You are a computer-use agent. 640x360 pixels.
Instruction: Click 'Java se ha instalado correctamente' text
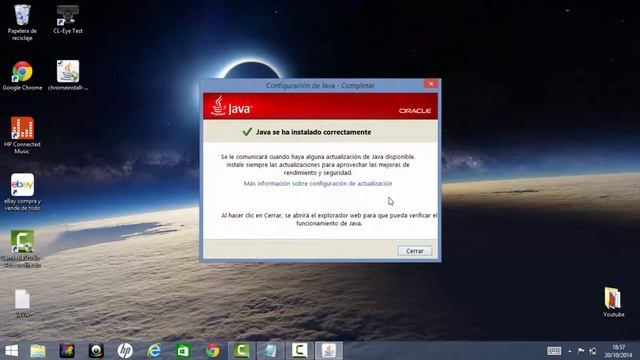pos(313,132)
